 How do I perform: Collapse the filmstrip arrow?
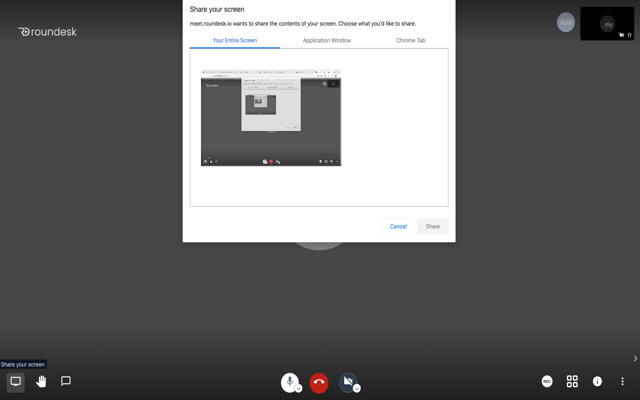[635, 358]
